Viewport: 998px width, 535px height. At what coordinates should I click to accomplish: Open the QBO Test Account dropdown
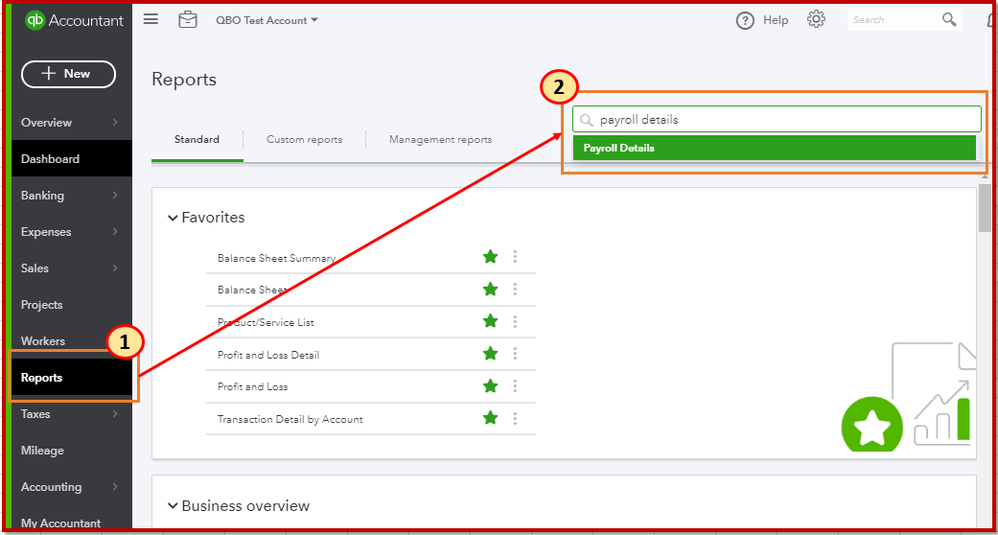tap(266, 20)
